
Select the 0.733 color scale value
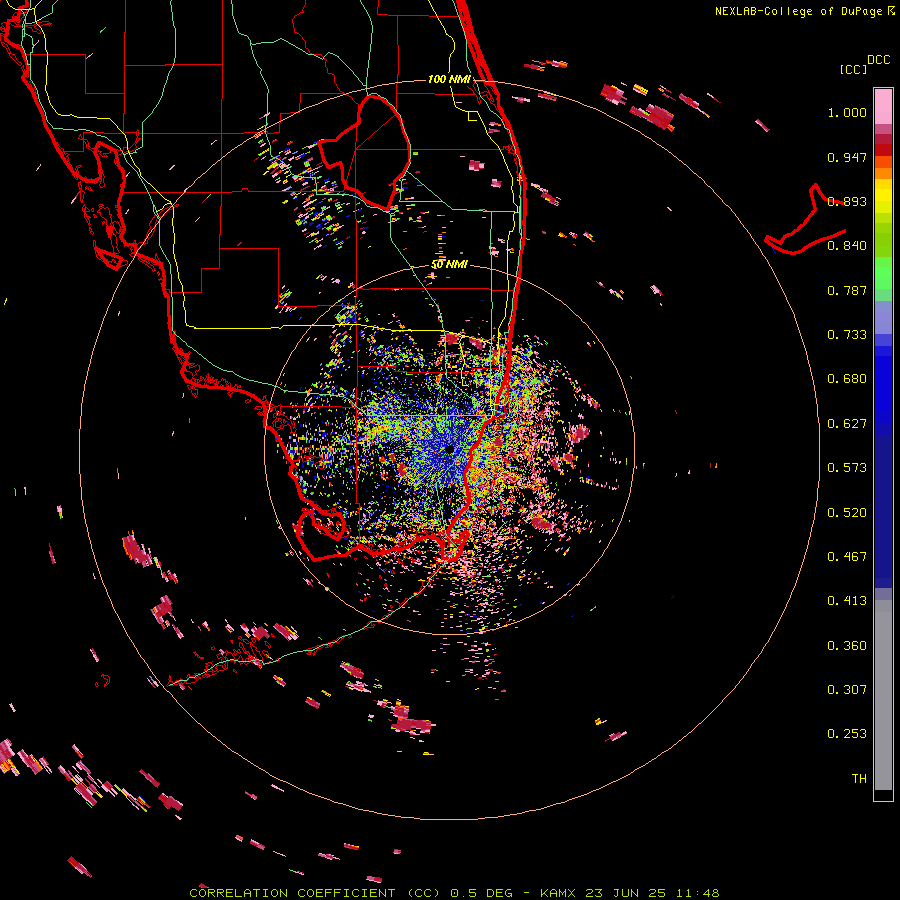point(847,335)
